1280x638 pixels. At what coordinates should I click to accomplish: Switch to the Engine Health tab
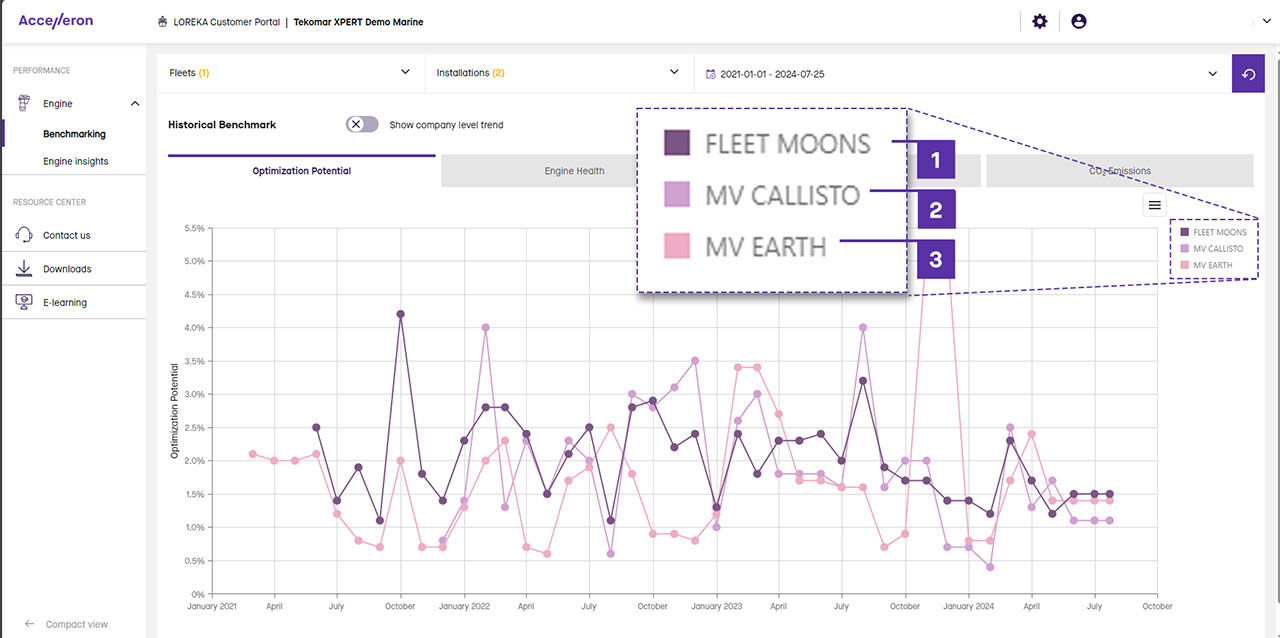(x=574, y=171)
